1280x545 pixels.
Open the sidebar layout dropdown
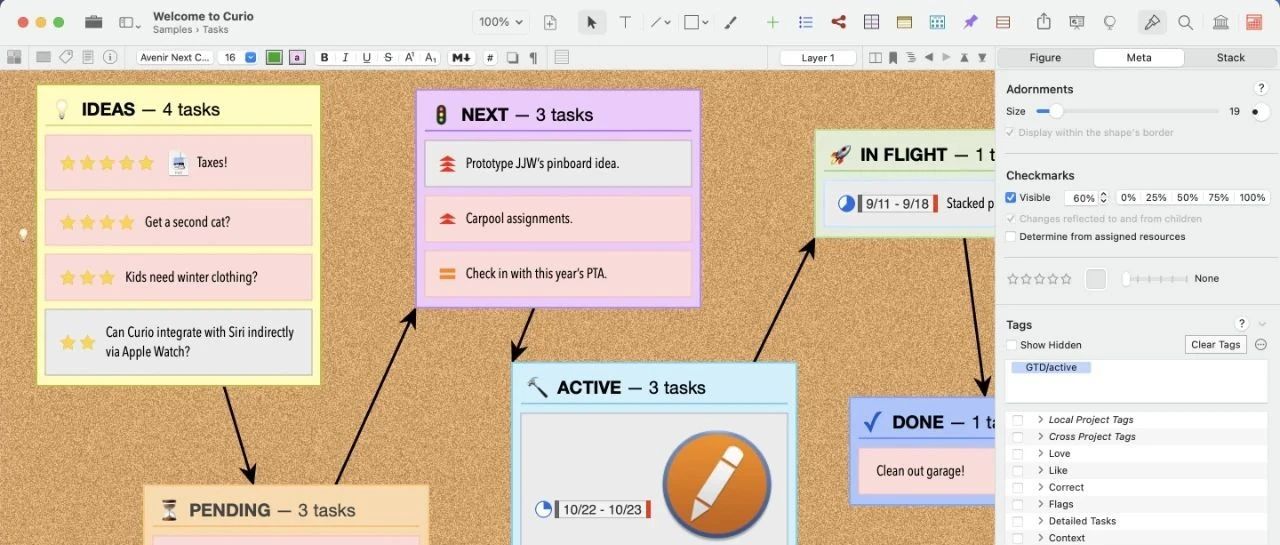pos(130,22)
